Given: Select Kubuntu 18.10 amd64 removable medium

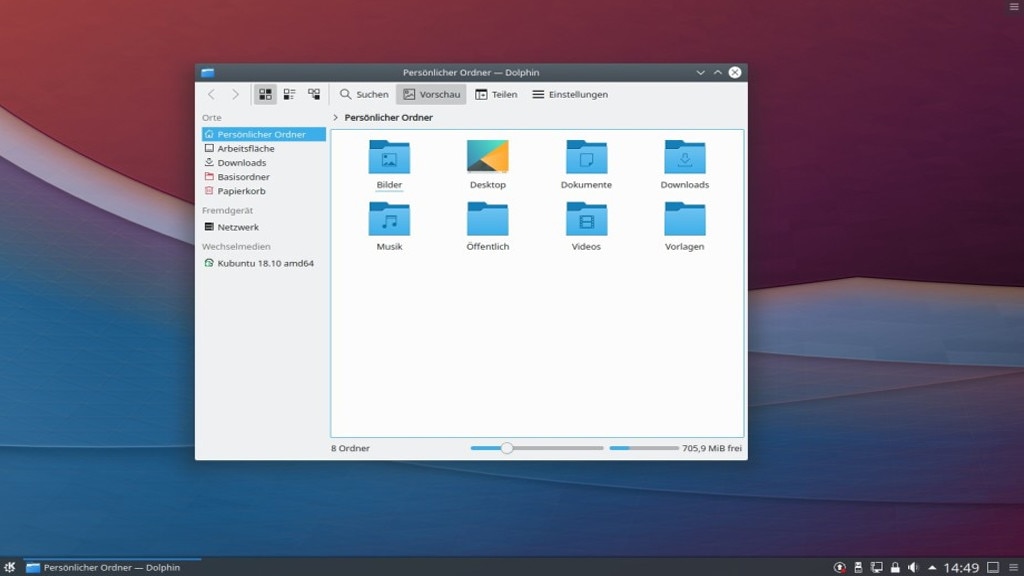Looking at the screenshot, I should tap(262, 263).
